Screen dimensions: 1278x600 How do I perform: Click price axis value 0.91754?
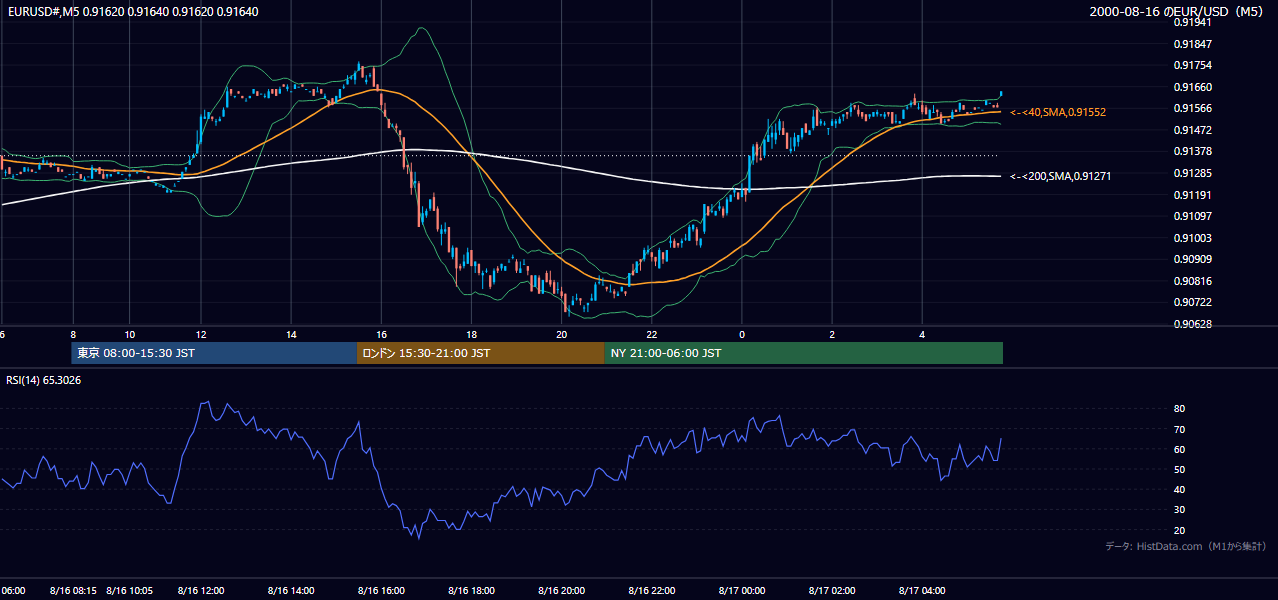tap(1192, 66)
